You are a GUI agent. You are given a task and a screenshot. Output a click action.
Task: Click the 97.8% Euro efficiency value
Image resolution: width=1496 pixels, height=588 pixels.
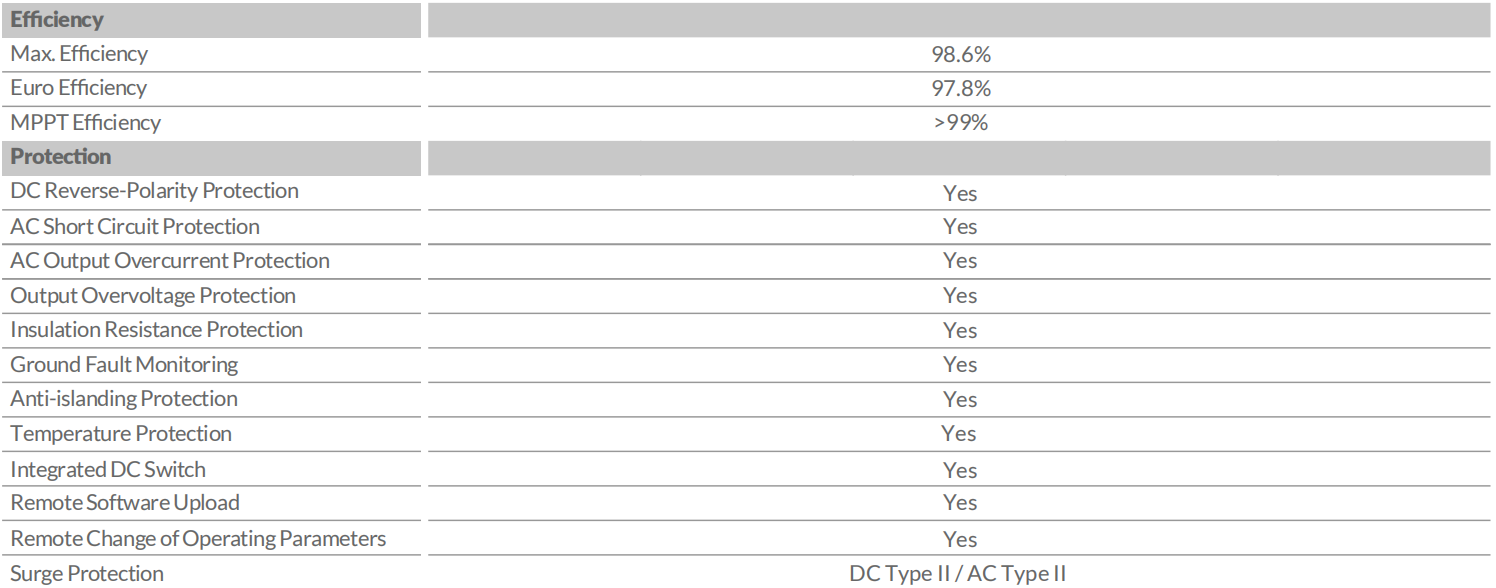(x=960, y=89)
